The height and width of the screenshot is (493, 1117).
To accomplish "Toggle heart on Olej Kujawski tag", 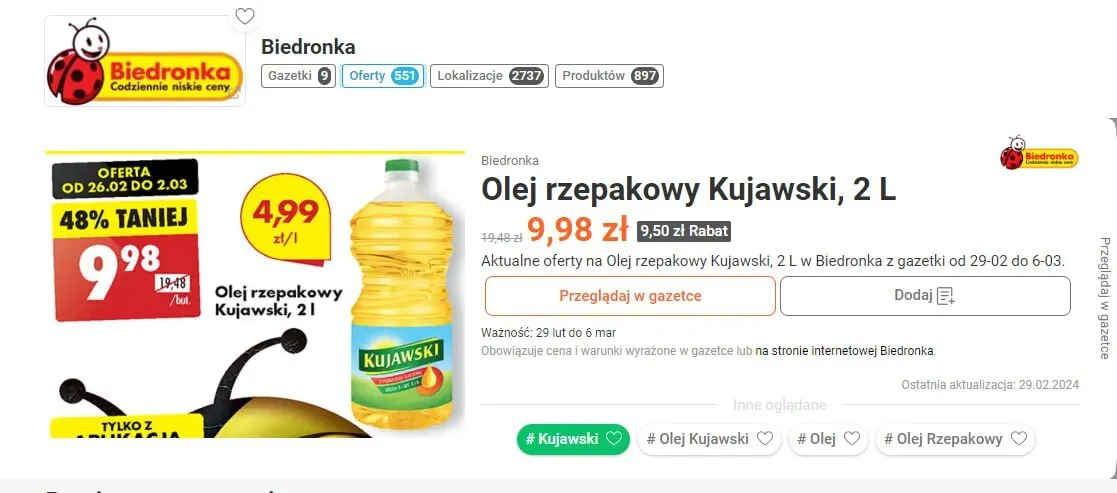I will coord(764,439).
